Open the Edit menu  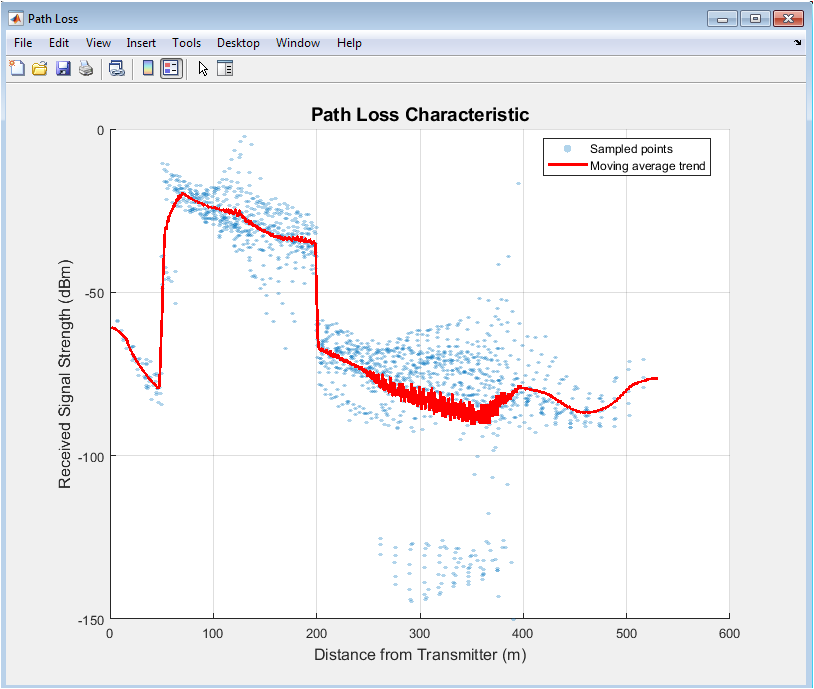point(59,43)
